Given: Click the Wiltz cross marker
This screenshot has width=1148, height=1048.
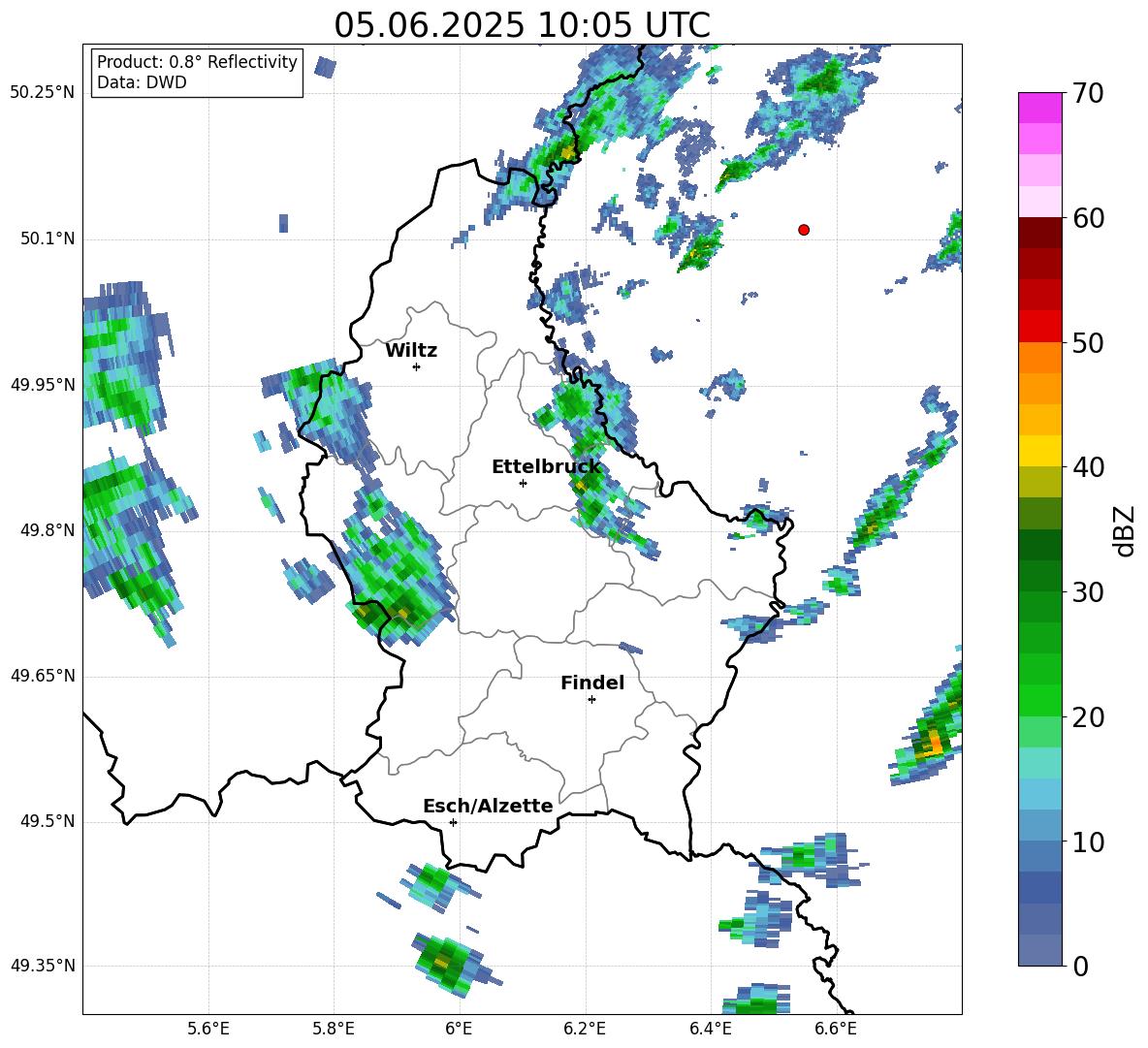Looking at the screenshot, I should [417, 366].
